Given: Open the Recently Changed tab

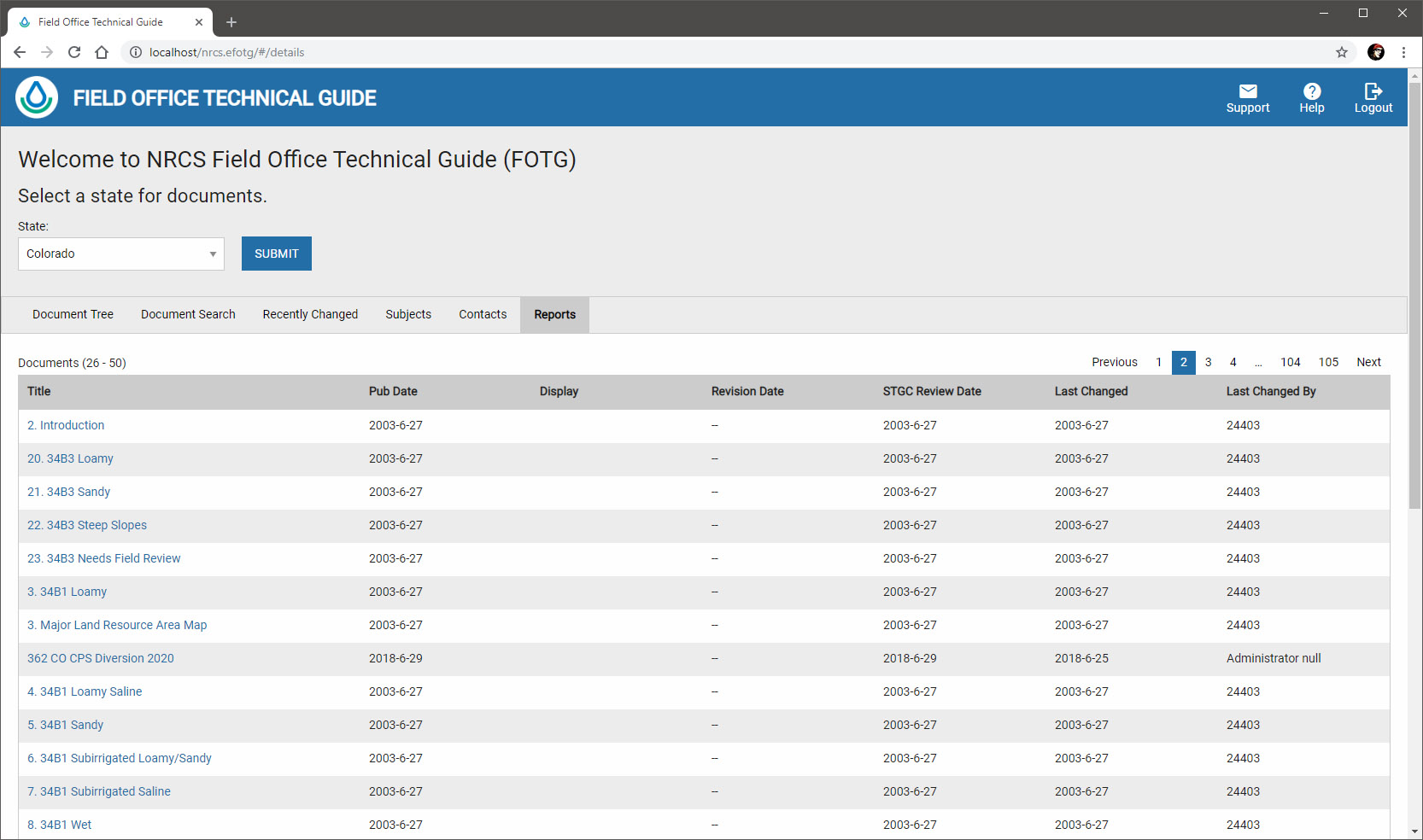Looking at the screenshot, I should click(x=310, y=314).
